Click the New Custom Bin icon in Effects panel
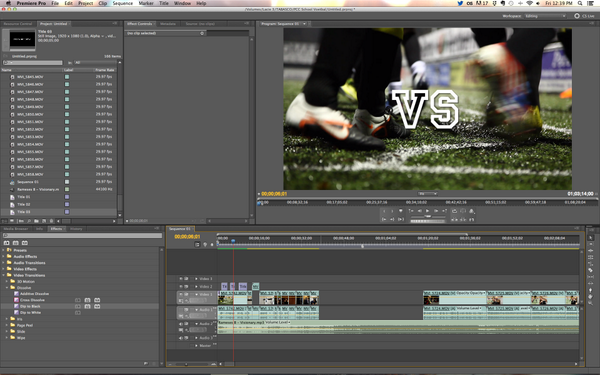 [x=146, y=363]
